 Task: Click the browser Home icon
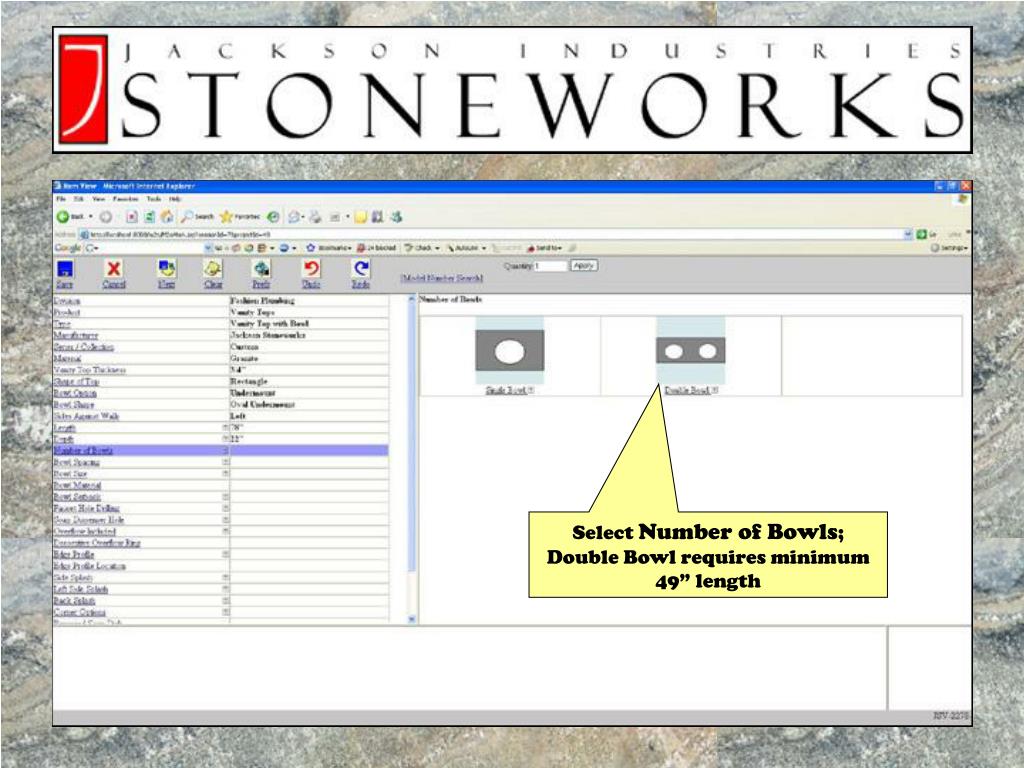[167, 217]
